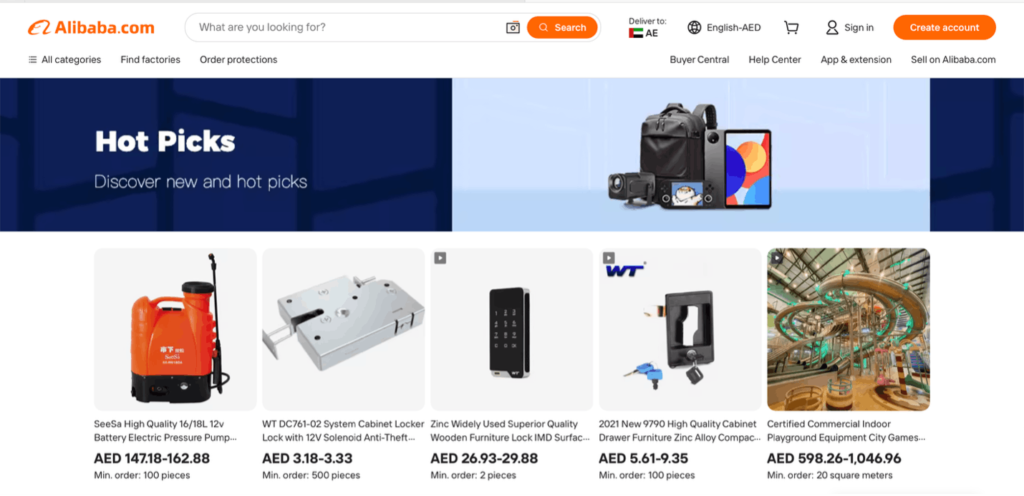Click the UAE flag deliver-to icon
Image resolution: width=1024 pixels, height=496 pixels.
[635, 33]
